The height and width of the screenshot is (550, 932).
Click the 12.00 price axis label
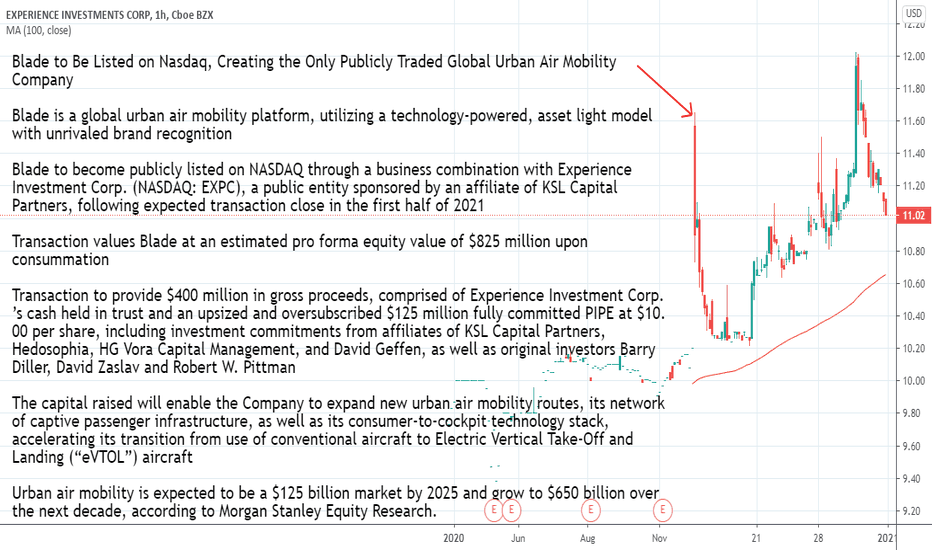point(914,56)
